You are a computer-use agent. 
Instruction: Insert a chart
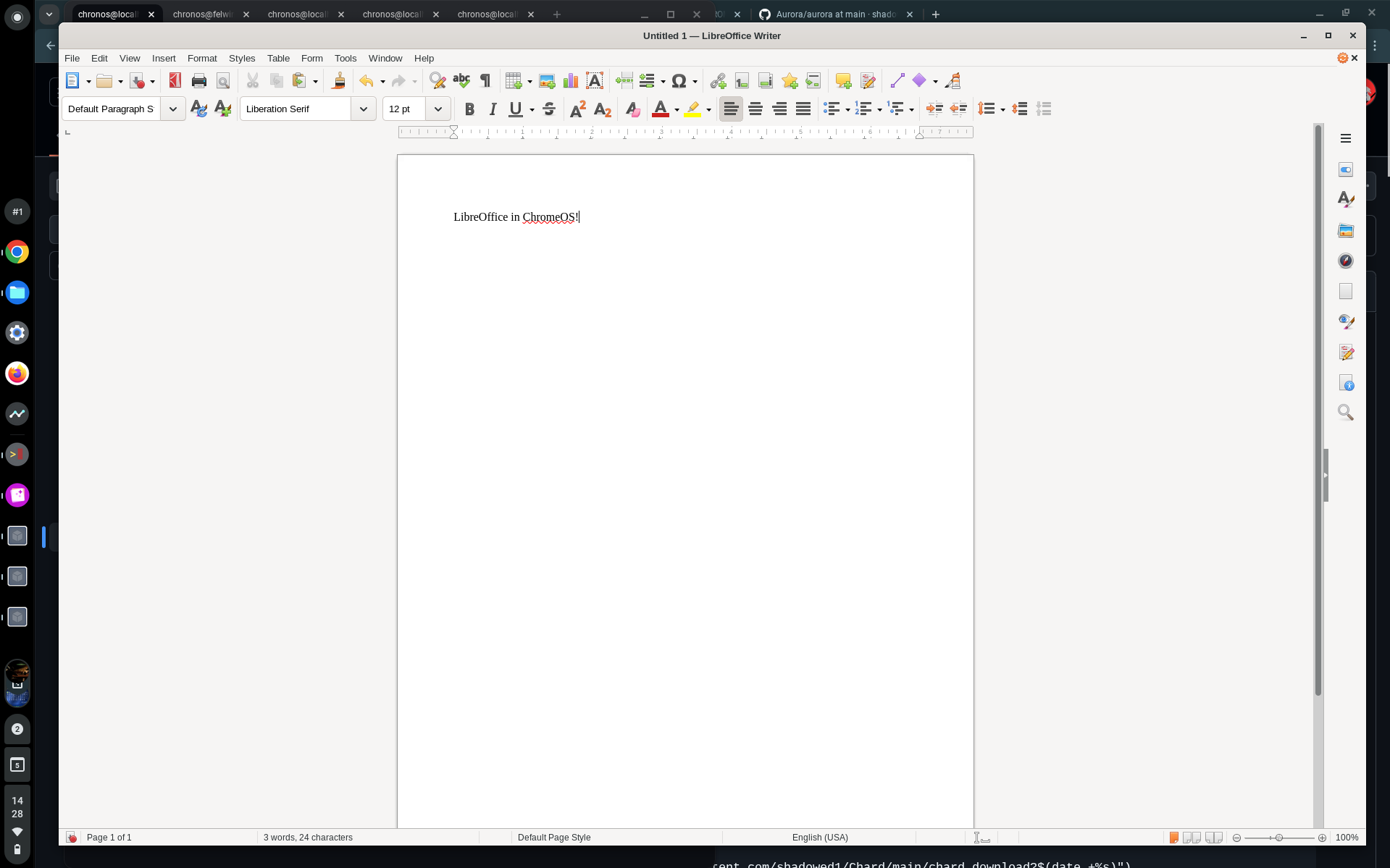point(571,81)
